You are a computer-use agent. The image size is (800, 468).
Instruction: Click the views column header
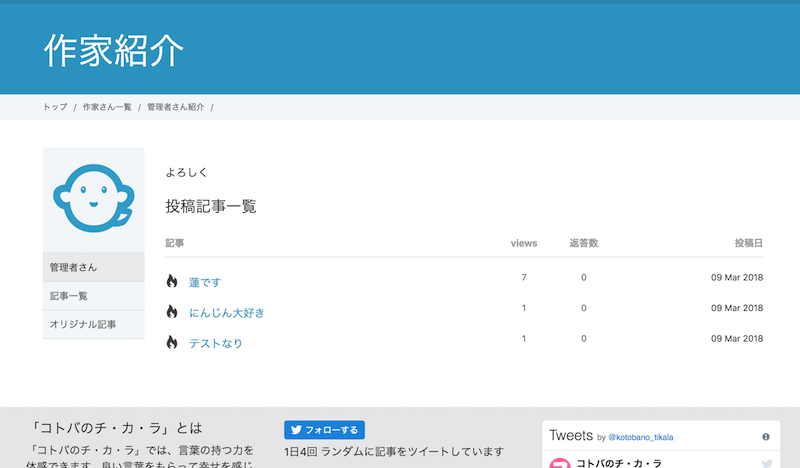click(x=524, y=243)
